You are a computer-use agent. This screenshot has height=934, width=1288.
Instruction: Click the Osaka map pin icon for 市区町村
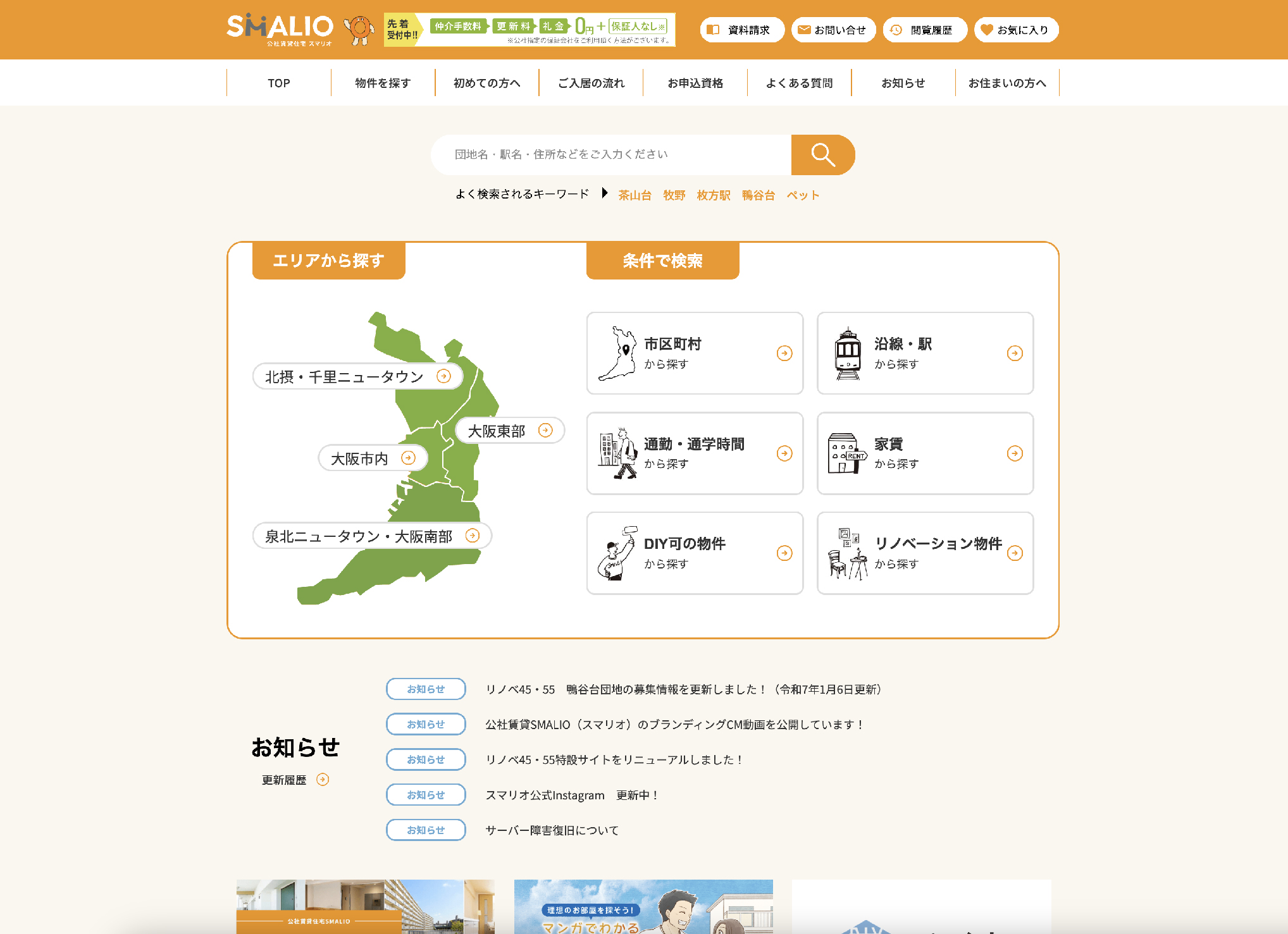(x=618, y=353)
